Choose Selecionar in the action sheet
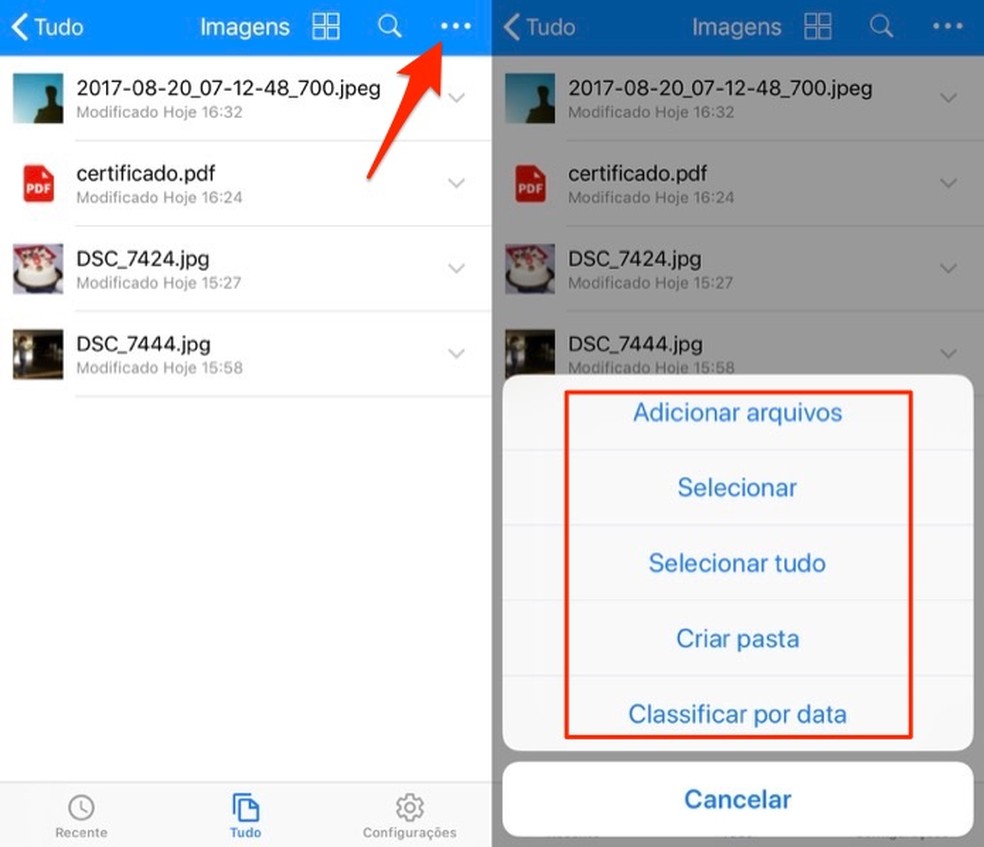Viewport: 984px width, 847px height. (x=737, y=488)
